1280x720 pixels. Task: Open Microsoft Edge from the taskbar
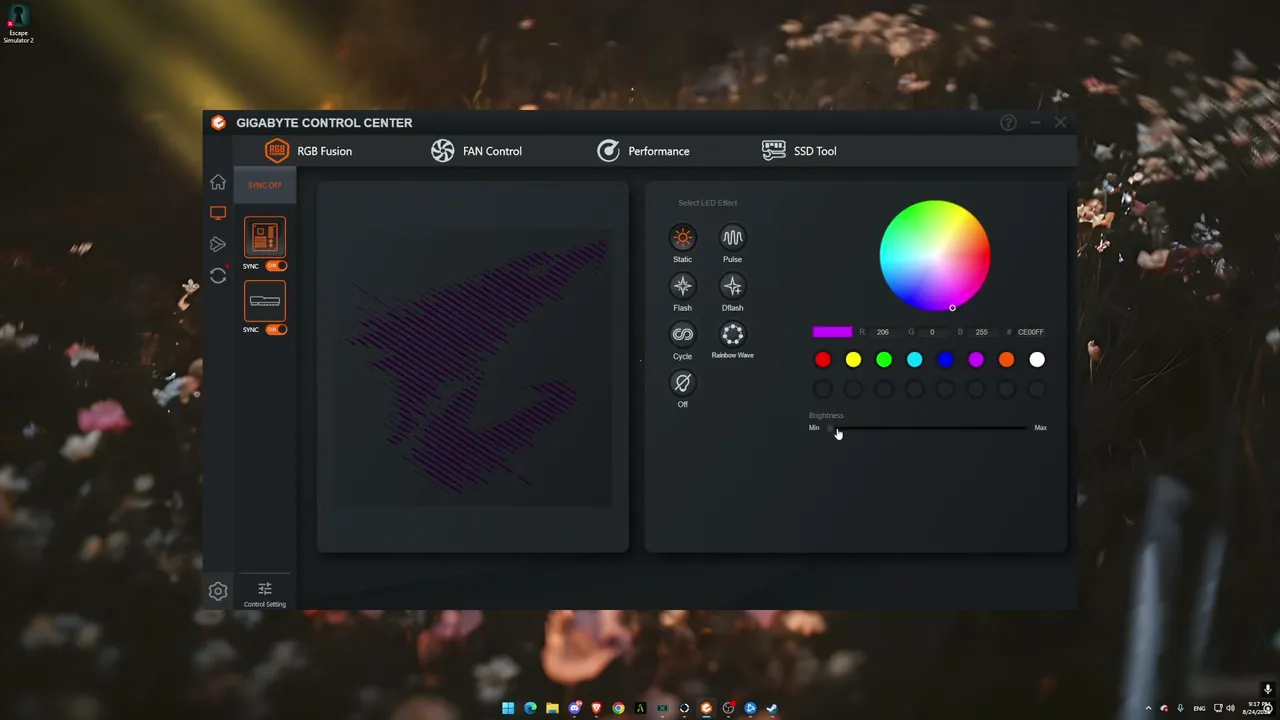pyautogui.click(x=530, y=708)
